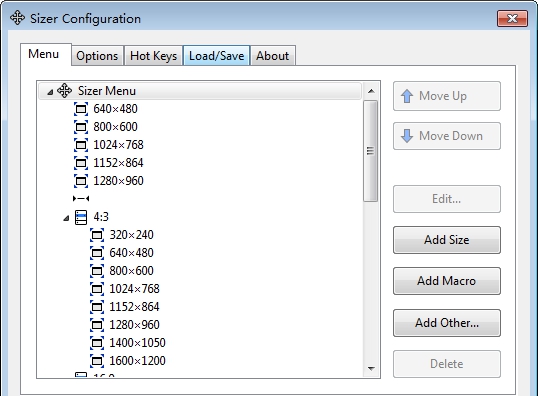Click the icon beside 1152×864 under 4:3
538x396 pixels.
tap(97, 307)
